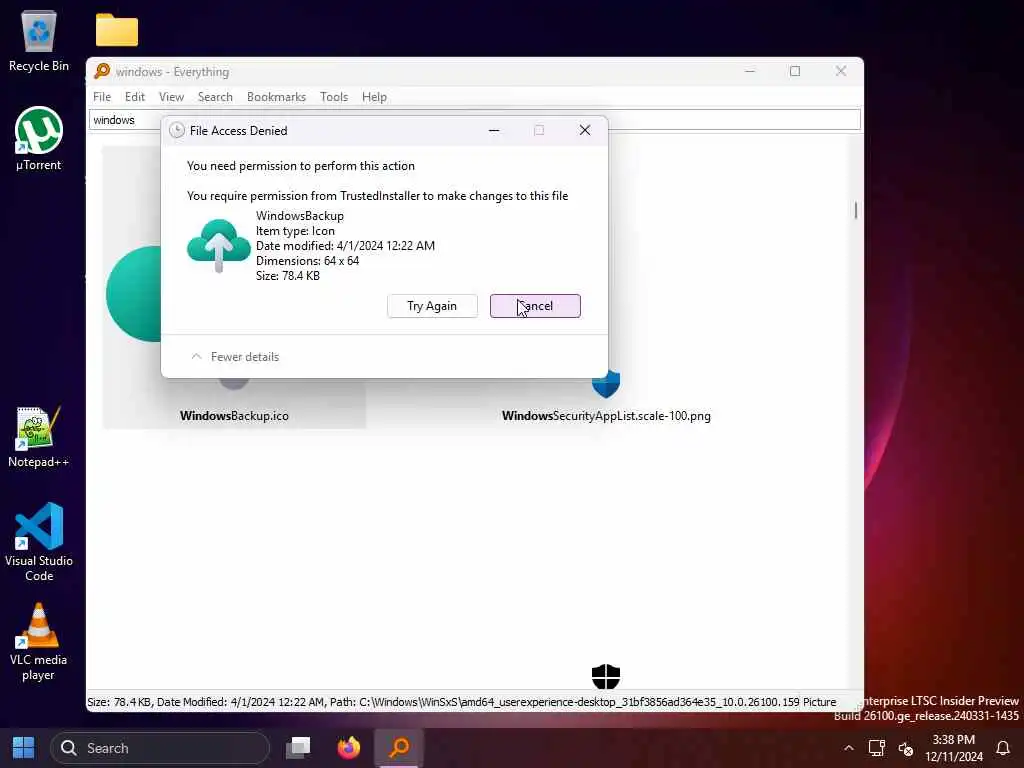Viewport: 1024px width, 768px height.
Task: Click the clock icon in File Access Denied title
Action: pyautogui.click(x=176, y=131)
